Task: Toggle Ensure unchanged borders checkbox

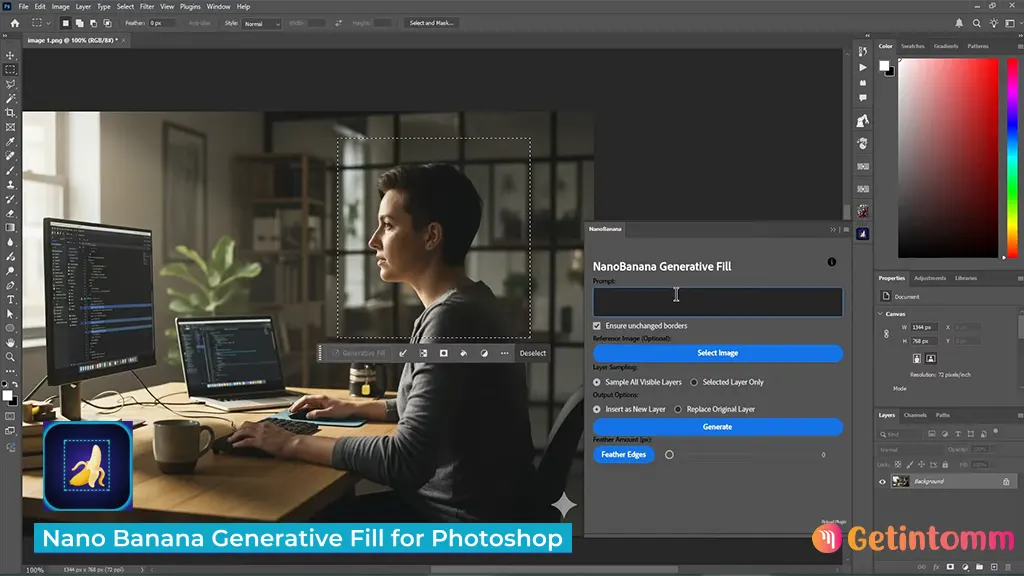Action: [x=597, y=326]
